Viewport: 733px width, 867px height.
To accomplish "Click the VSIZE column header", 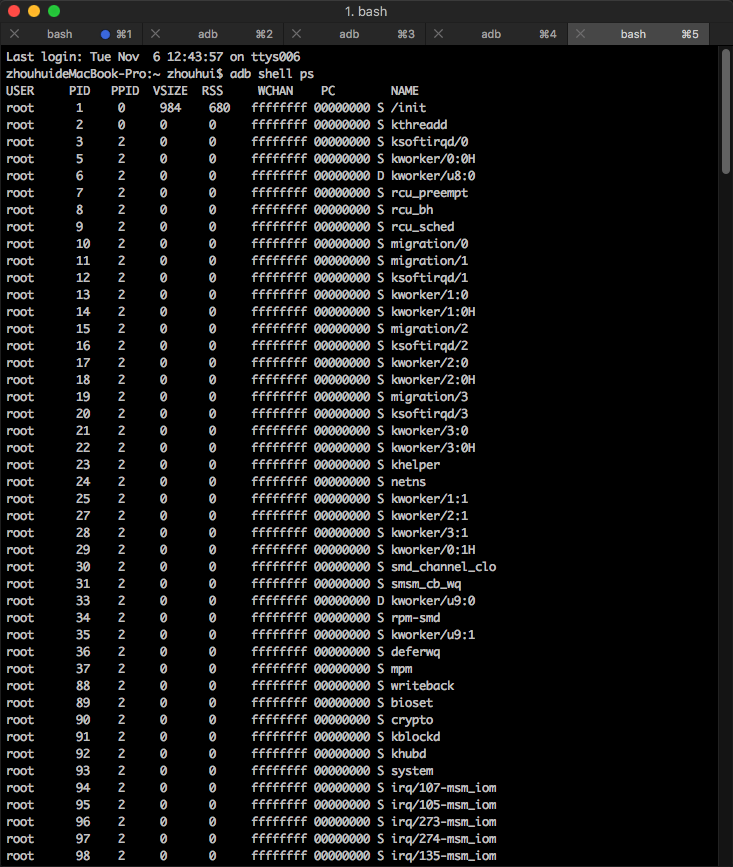I will (x=170, y=91).
